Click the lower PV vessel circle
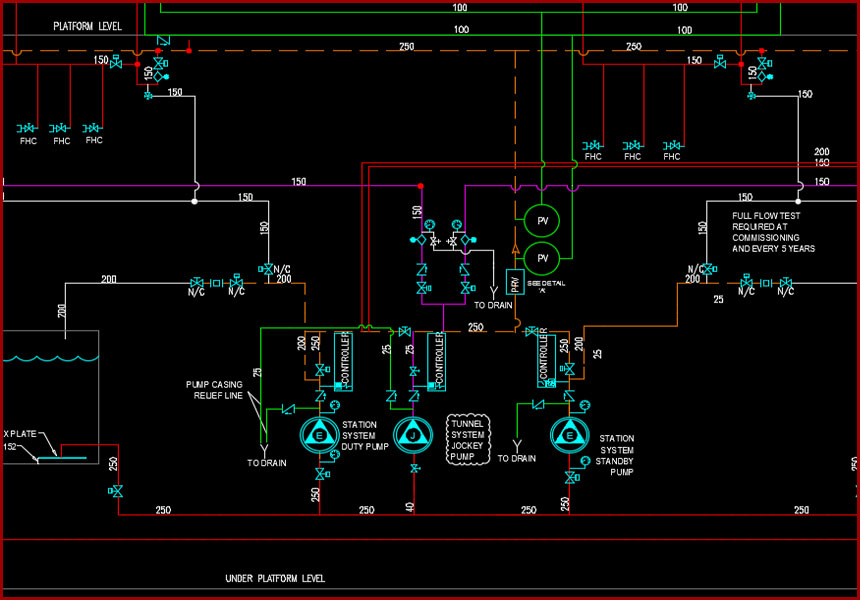The width and height of the screenshot is (860, 600). pos(542,258)
